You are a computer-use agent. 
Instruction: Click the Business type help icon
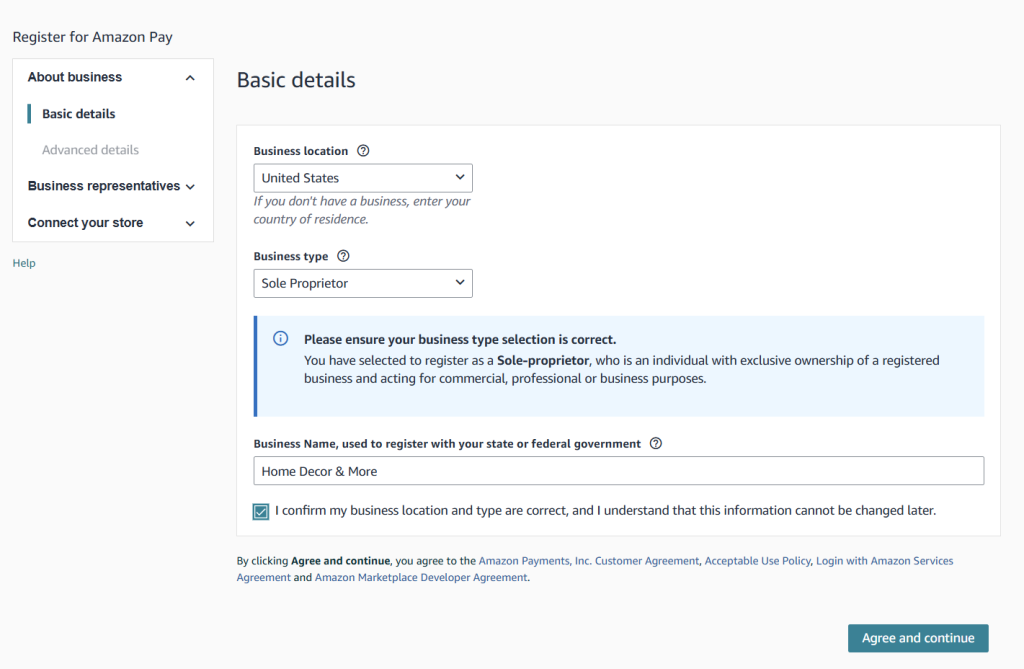click(343, 256)
